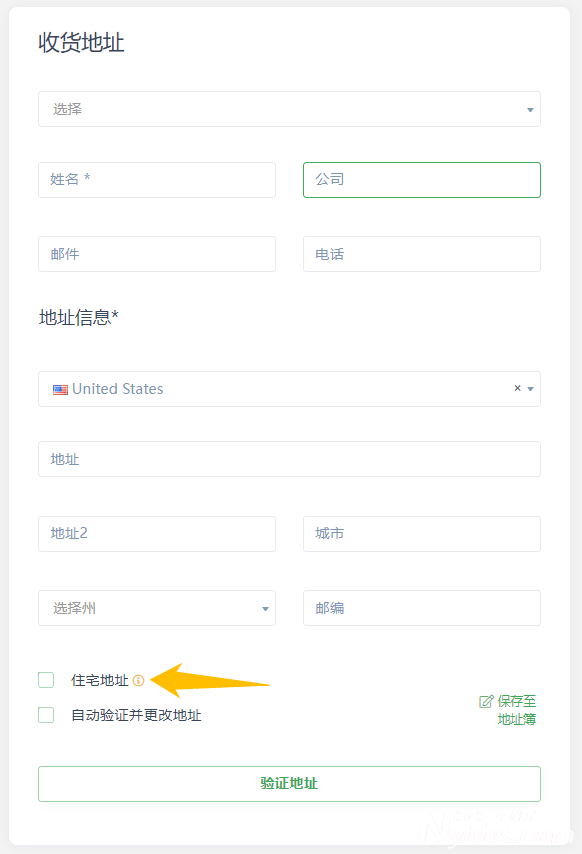
Task: Enable the 住宅地址 checkbox
Action: [x=45, y=680]
